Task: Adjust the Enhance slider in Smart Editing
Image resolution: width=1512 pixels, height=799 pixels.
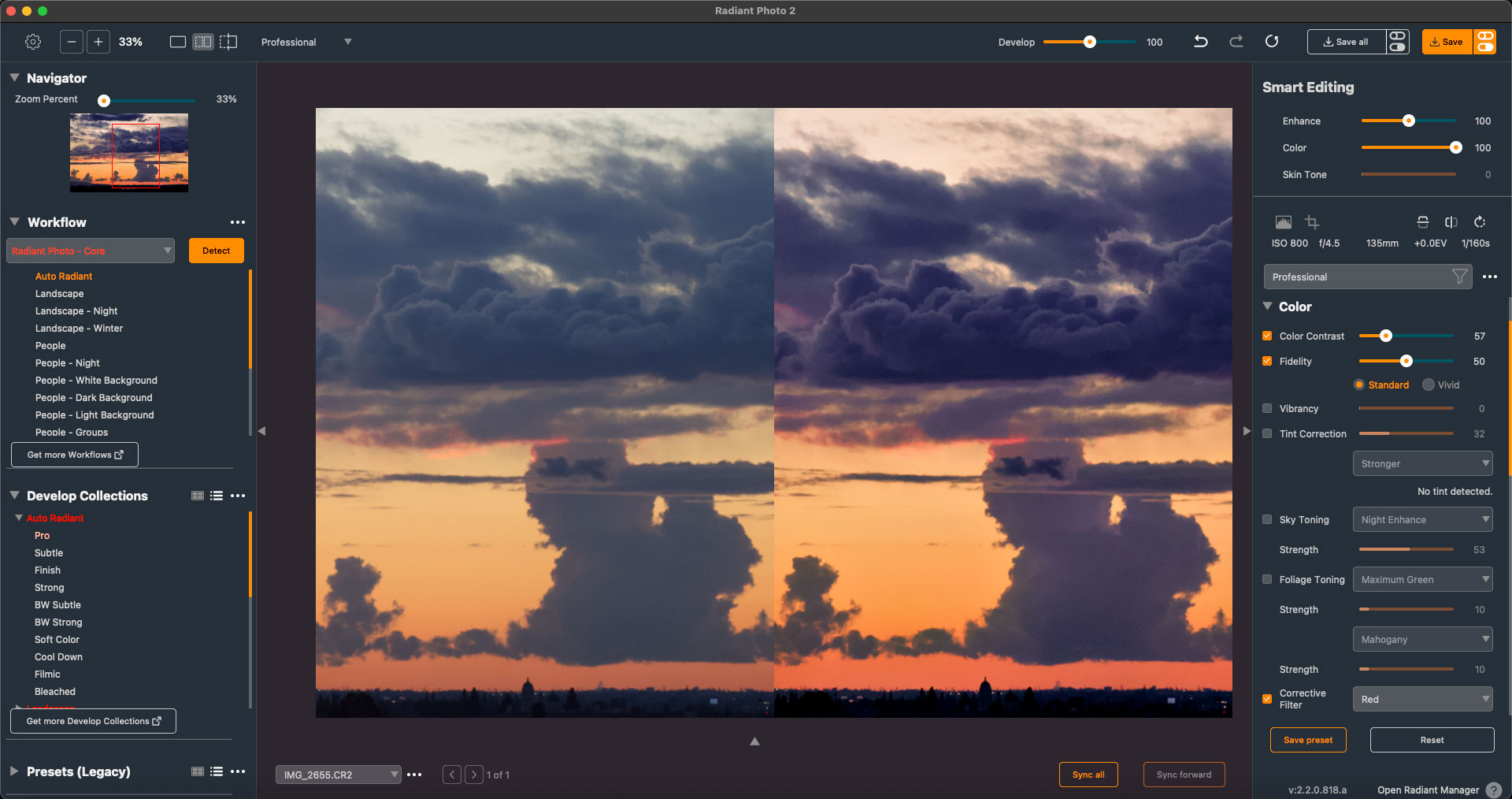Action: tap(1408, 121)
